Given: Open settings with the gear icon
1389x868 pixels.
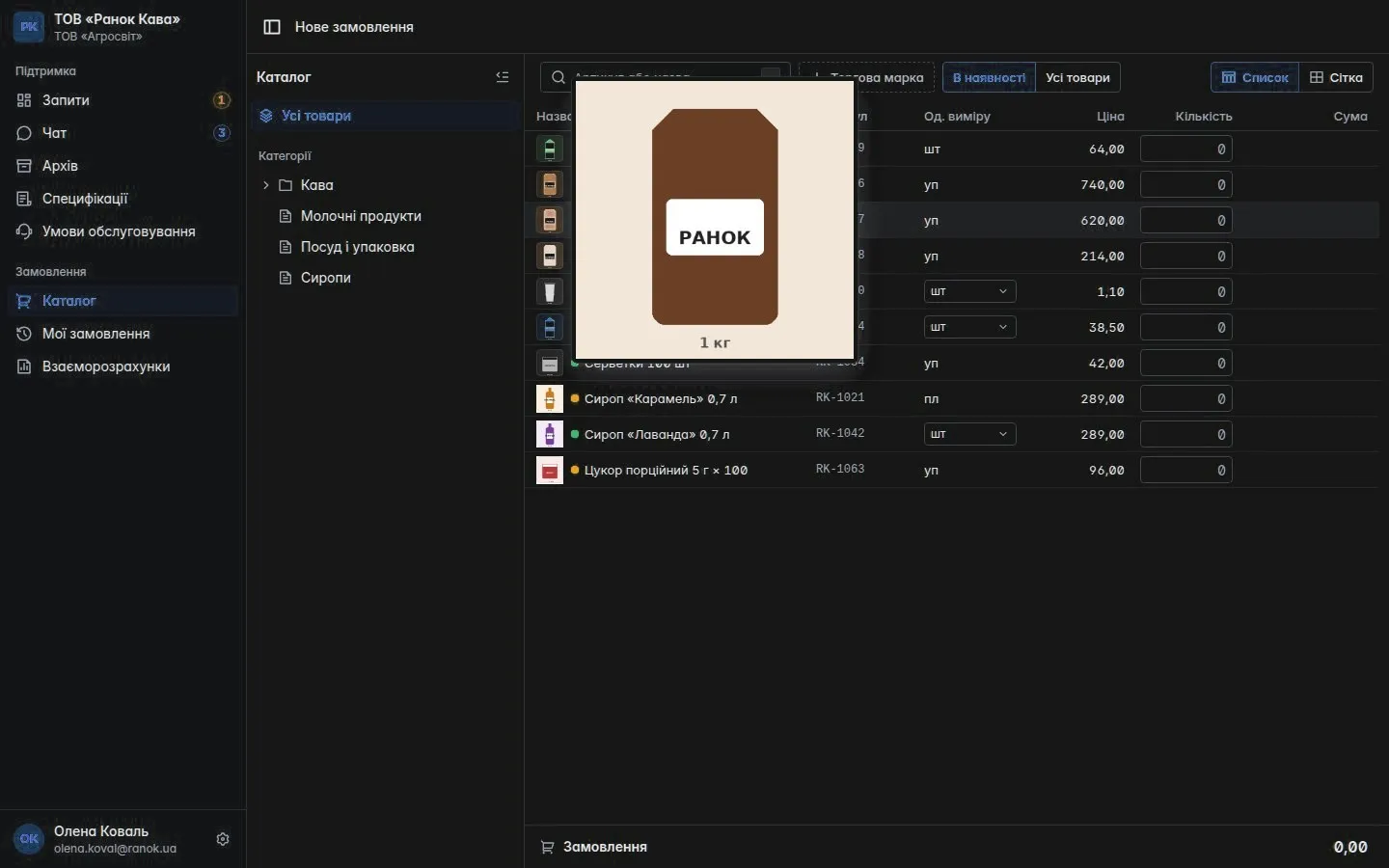Looking at the screenshot, I should [x=223, y=839].
